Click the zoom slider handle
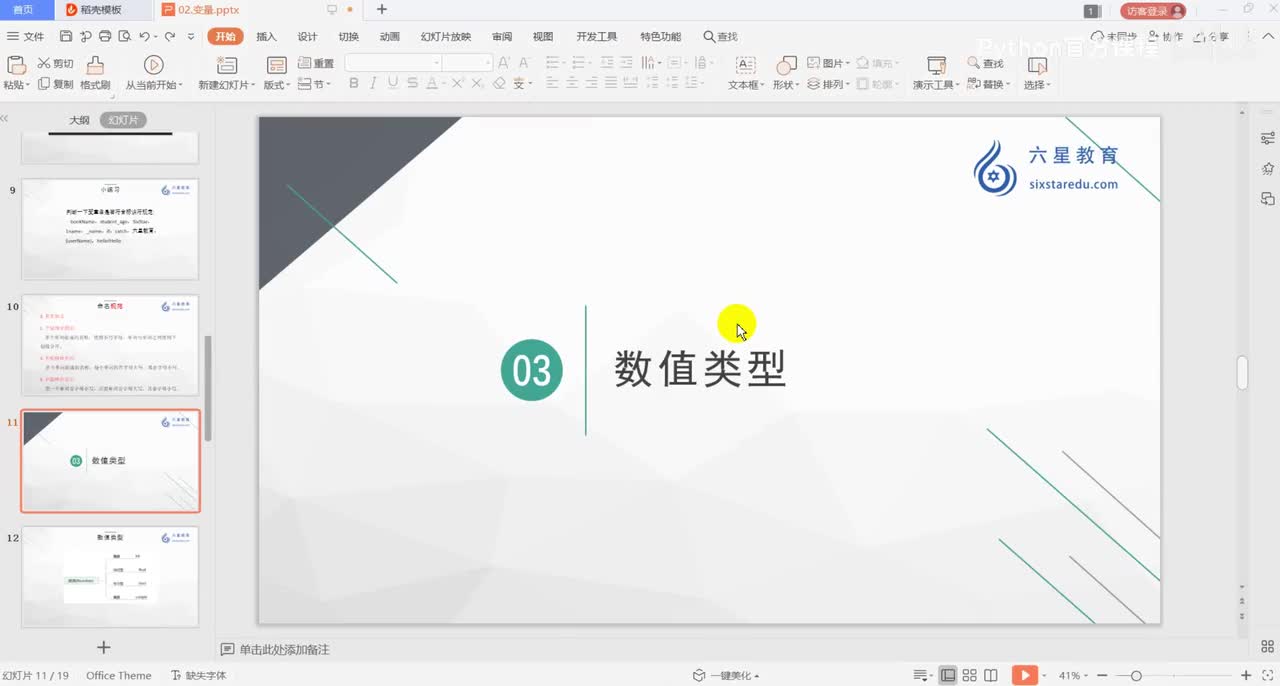This screenshot has height=686, width=1280. (x=1136, y=676)
